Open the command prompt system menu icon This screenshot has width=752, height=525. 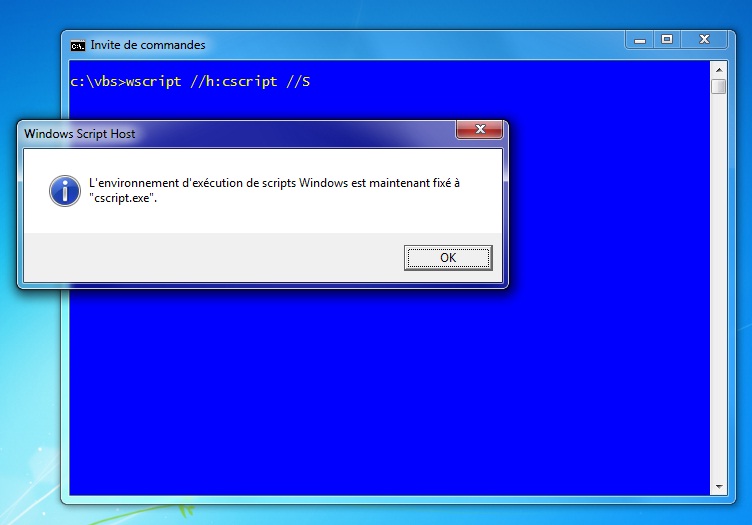(77, 46)
